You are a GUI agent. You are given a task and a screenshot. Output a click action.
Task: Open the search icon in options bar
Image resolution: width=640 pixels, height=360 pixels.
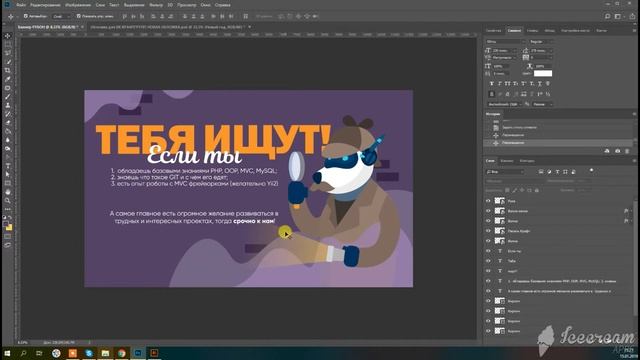607,16
